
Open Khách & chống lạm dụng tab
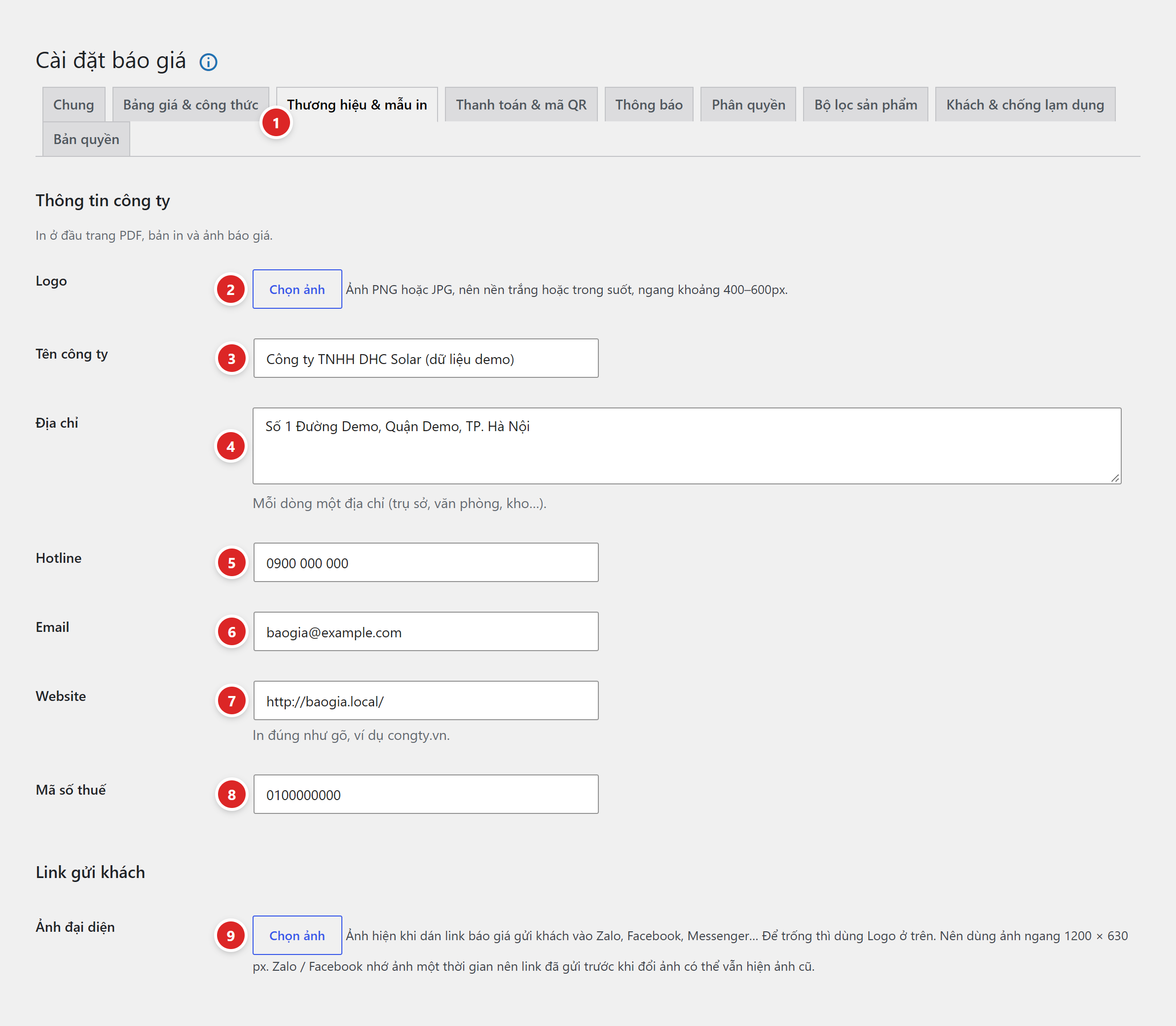click(1025, 105)
